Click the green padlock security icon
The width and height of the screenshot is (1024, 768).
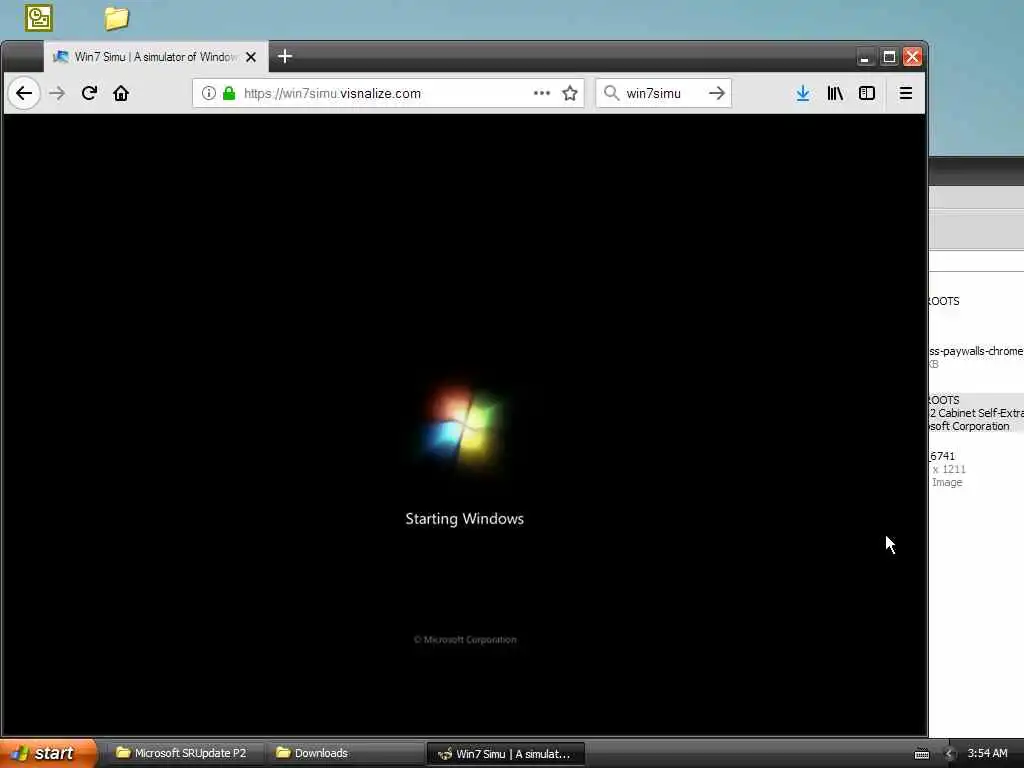[x=229, y=93]
